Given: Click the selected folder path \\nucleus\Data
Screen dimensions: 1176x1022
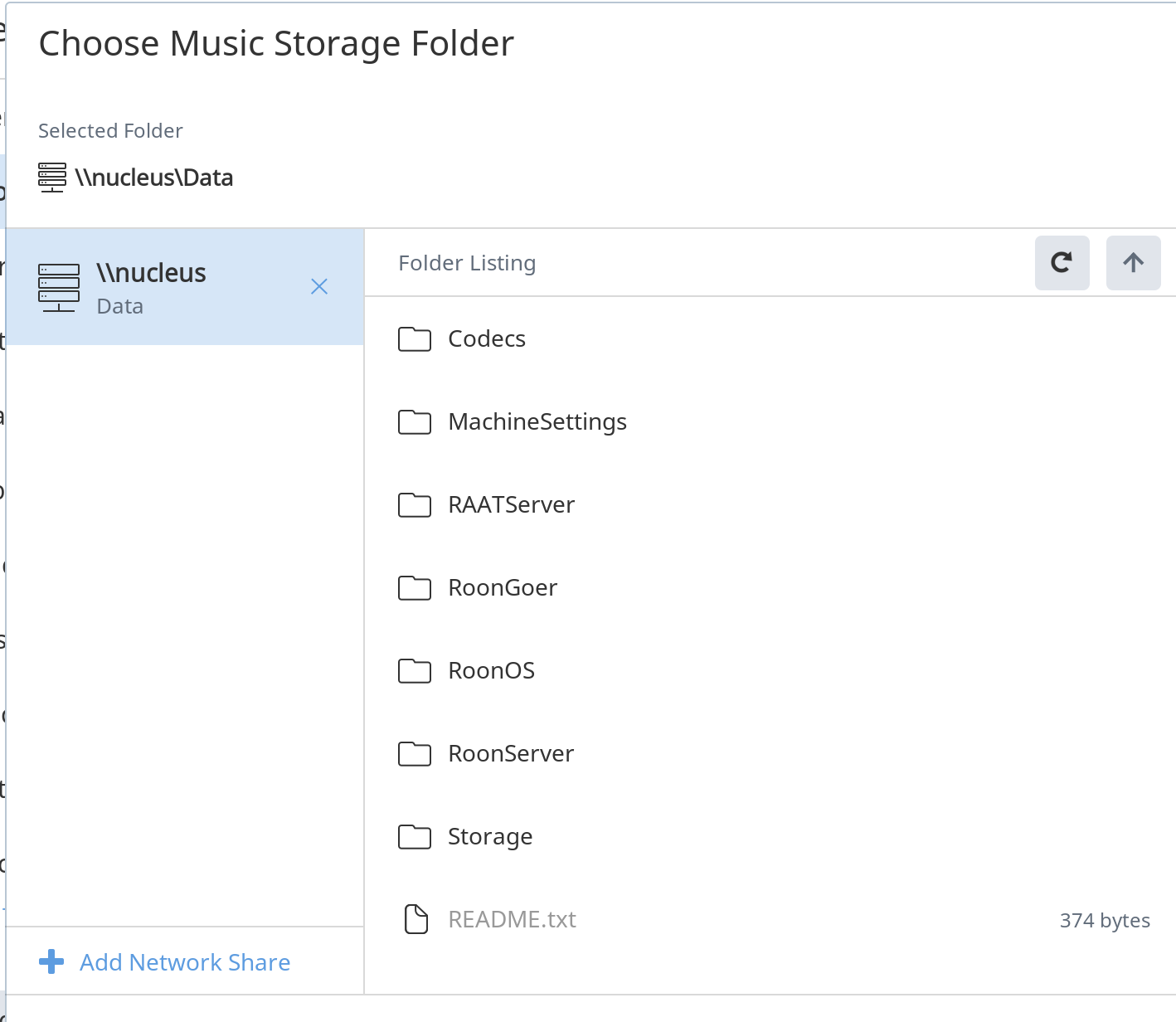Looking at the screenshot, I should pos(153,178).
